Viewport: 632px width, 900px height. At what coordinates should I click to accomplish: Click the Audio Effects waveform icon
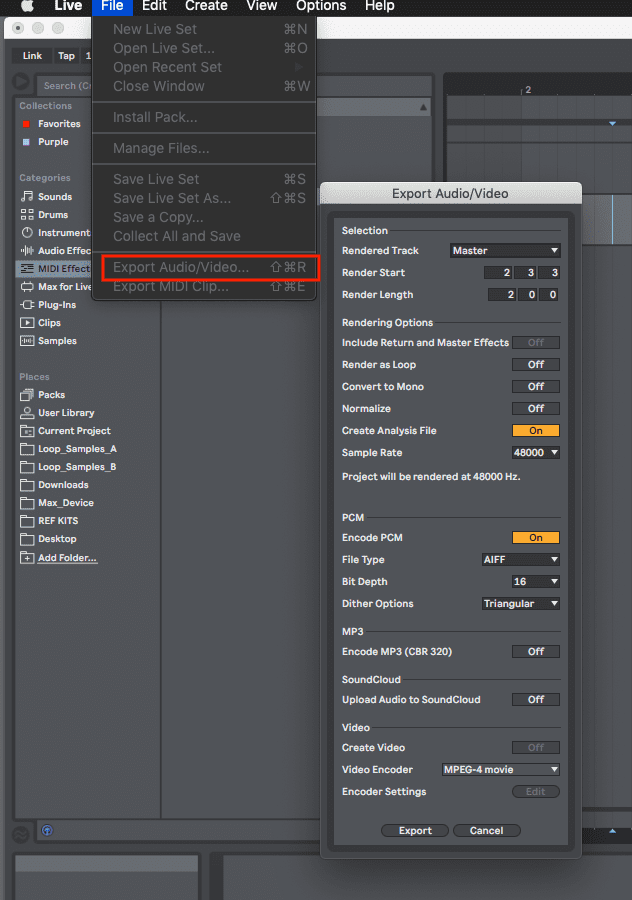(27, 251)
